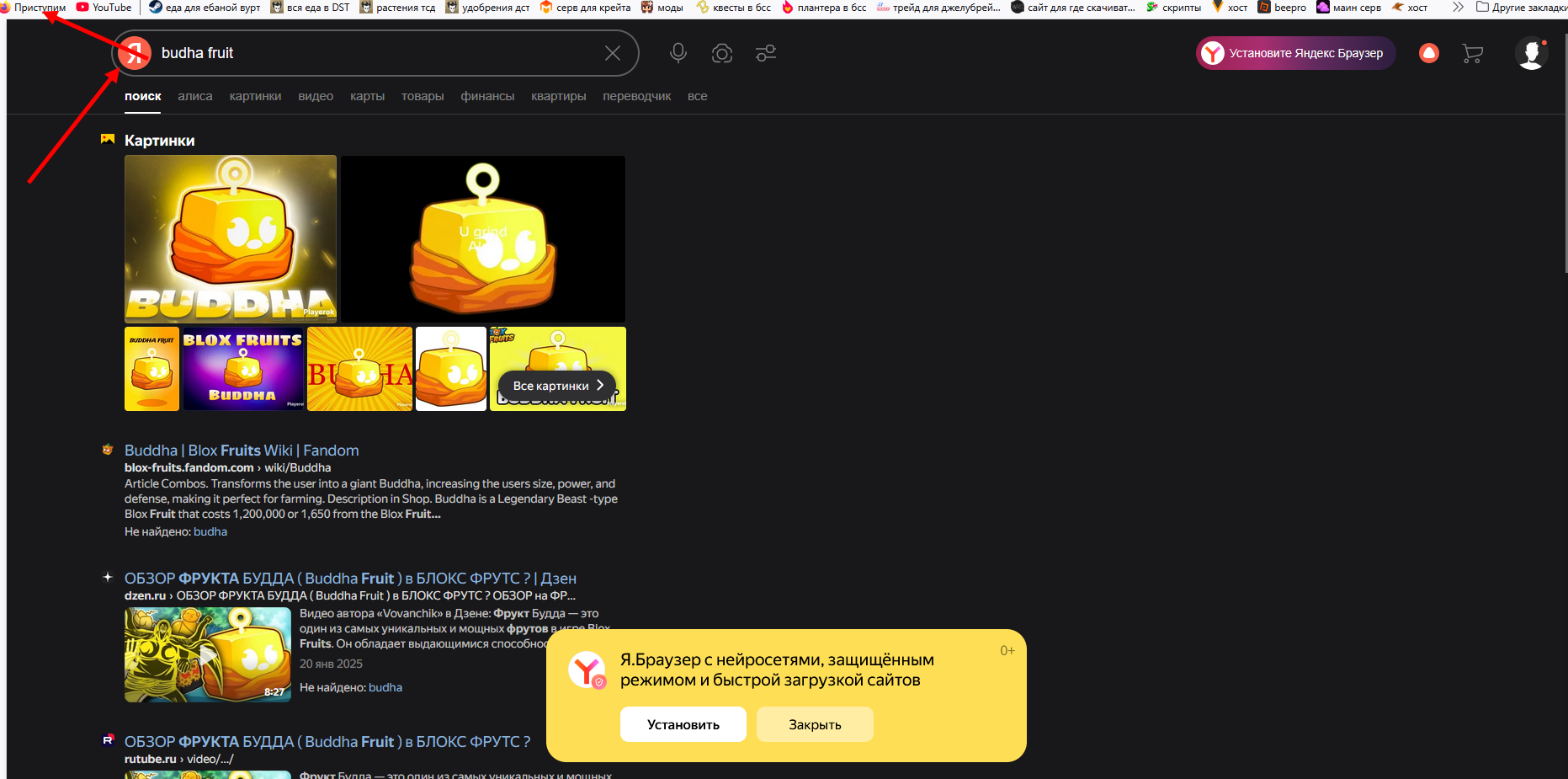Start voice search with the microphone icon
Viewport: 1568px width, 779px height.
pyautogui.click(x=678, y=53)
